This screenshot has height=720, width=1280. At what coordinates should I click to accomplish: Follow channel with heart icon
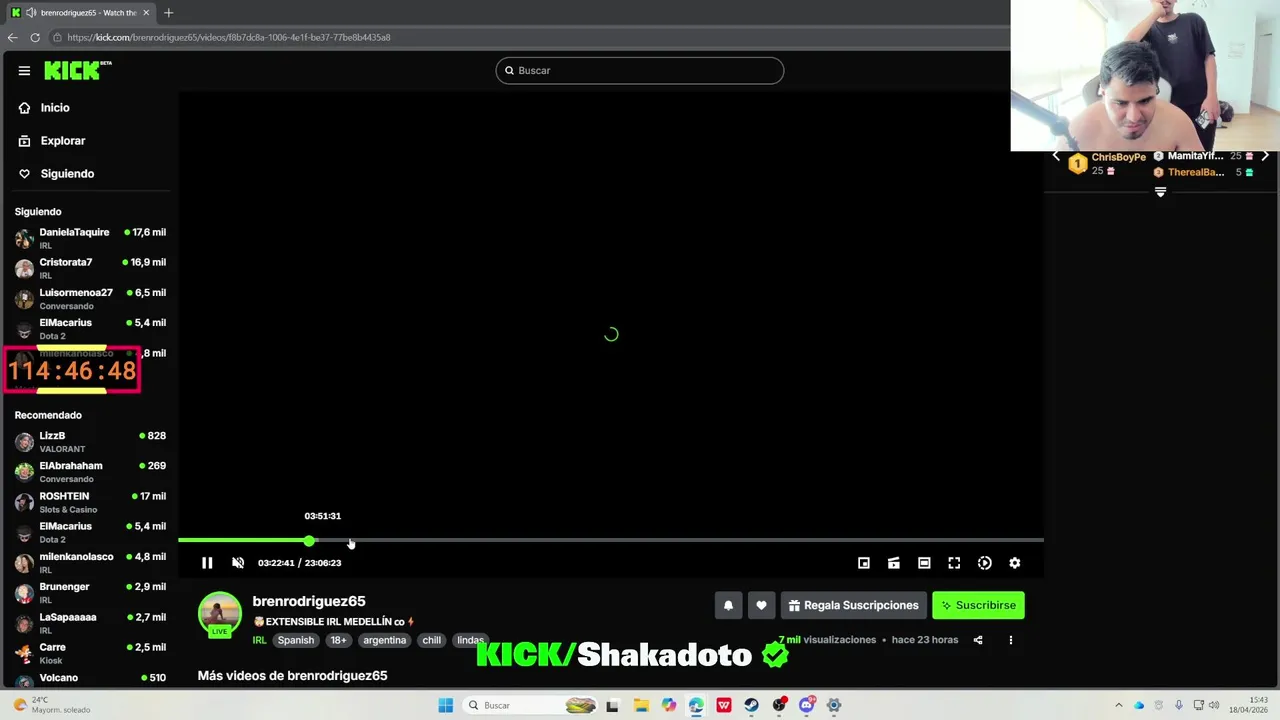coord(761,605)
